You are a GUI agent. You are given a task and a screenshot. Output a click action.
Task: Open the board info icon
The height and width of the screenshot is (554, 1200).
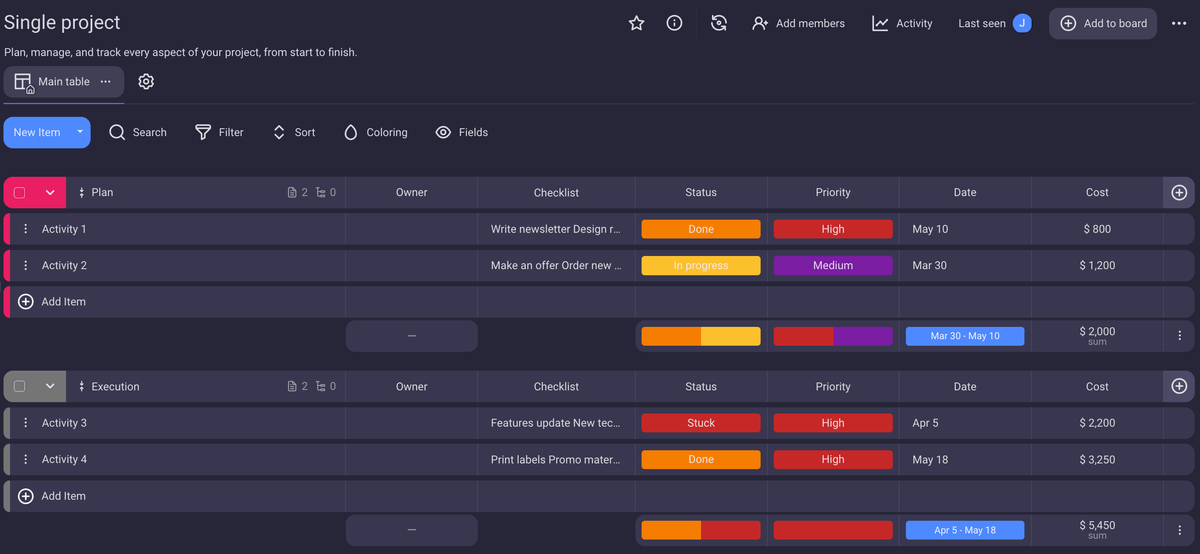click(674, 23)
